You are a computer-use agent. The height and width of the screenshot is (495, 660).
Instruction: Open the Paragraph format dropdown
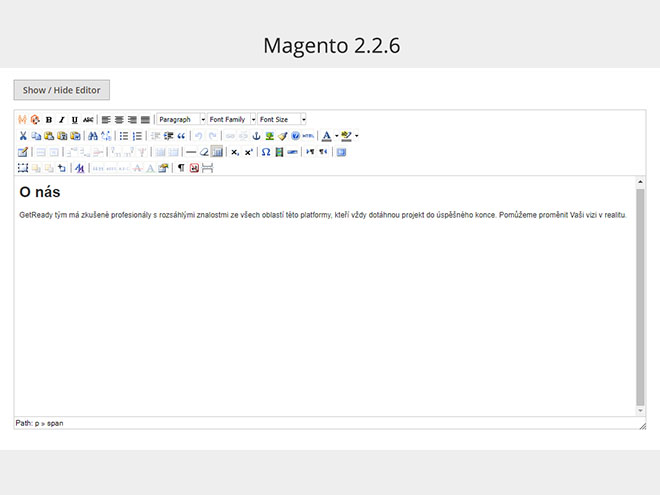pos(181,120)
